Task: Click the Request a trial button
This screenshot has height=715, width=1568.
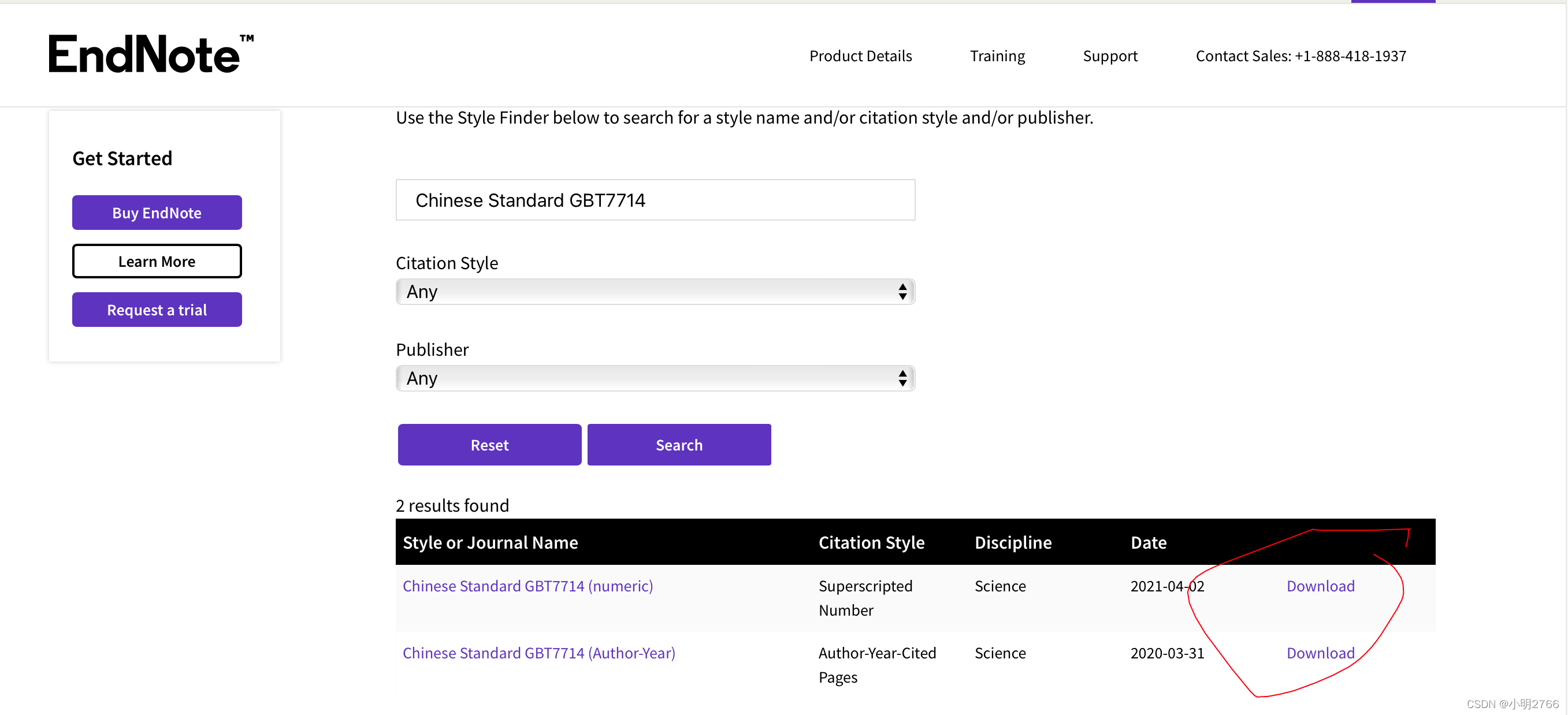Action: (157, 310)
